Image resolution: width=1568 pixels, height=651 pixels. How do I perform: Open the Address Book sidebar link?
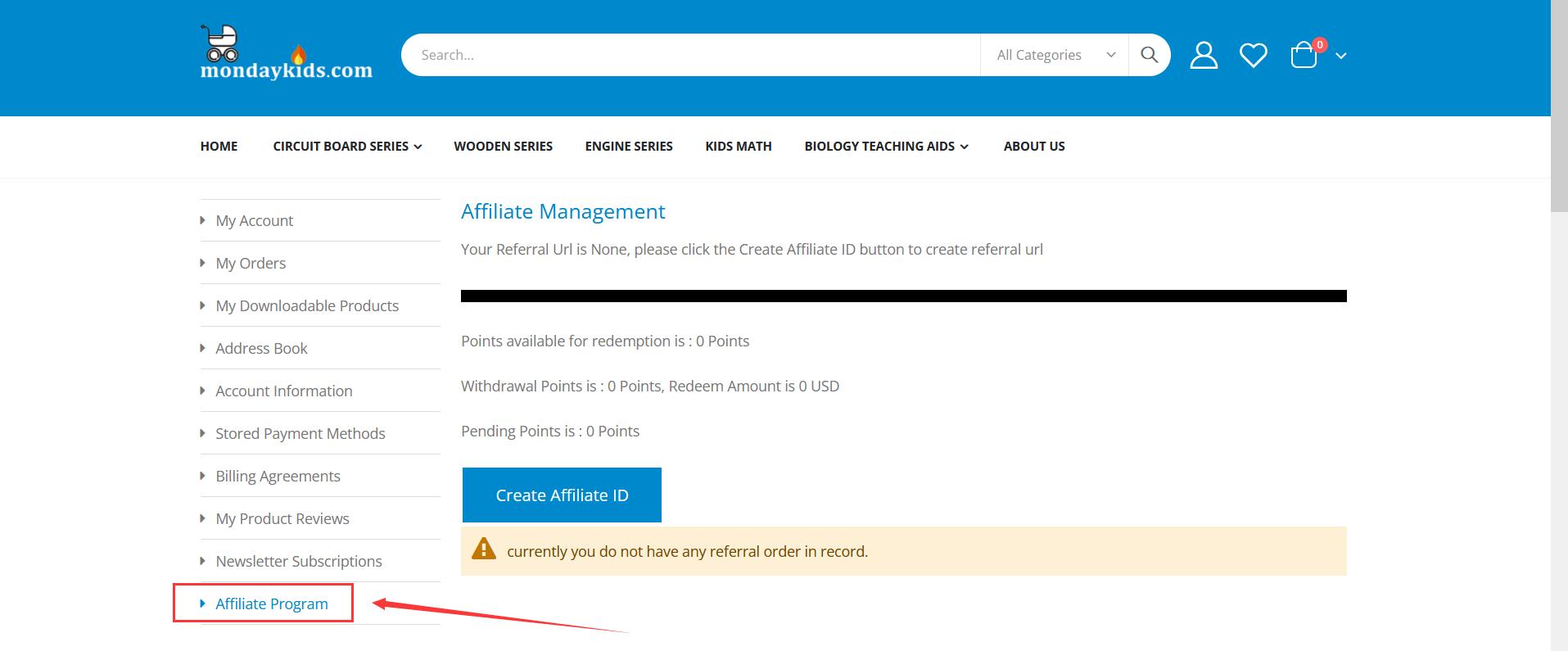pyautogui.click(x=261, y=348)
